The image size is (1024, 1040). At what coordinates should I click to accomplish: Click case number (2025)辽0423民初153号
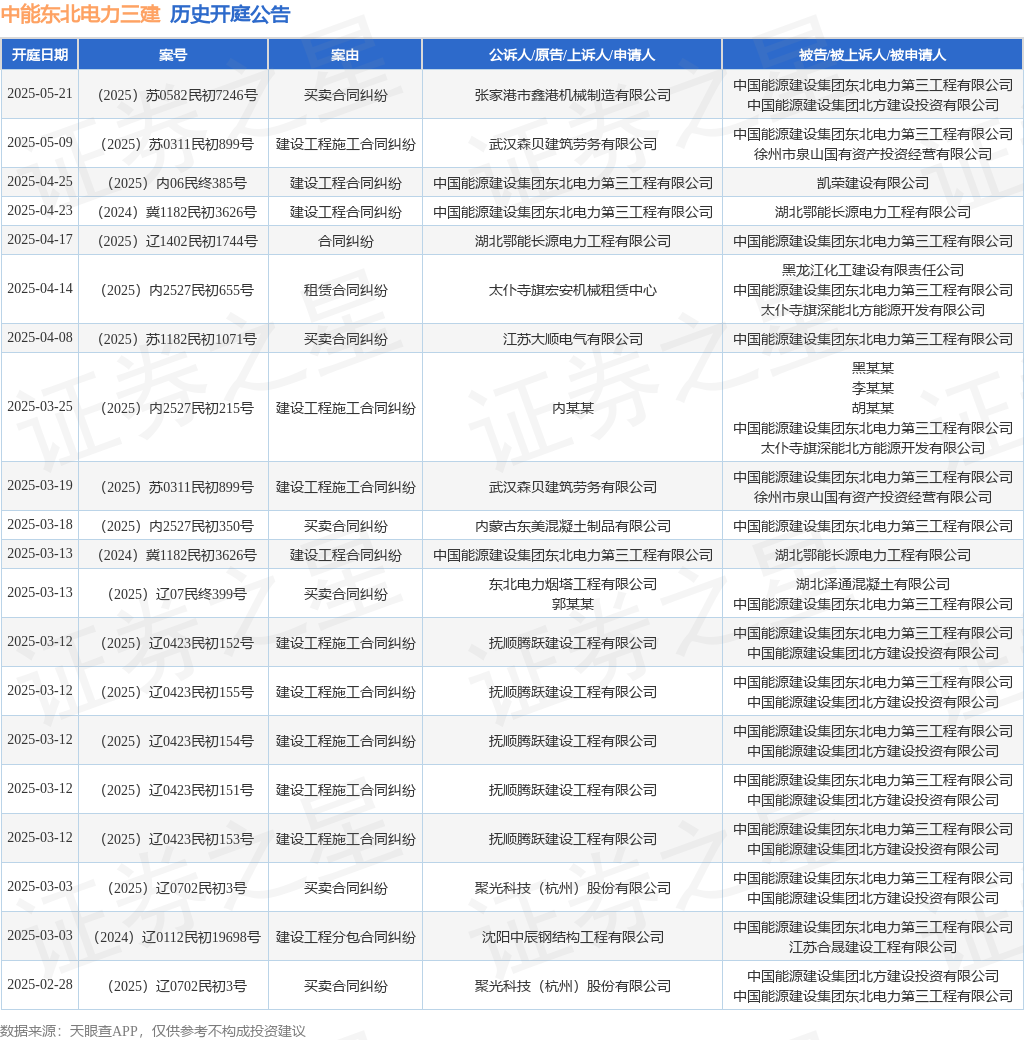(x=177, y=839)
